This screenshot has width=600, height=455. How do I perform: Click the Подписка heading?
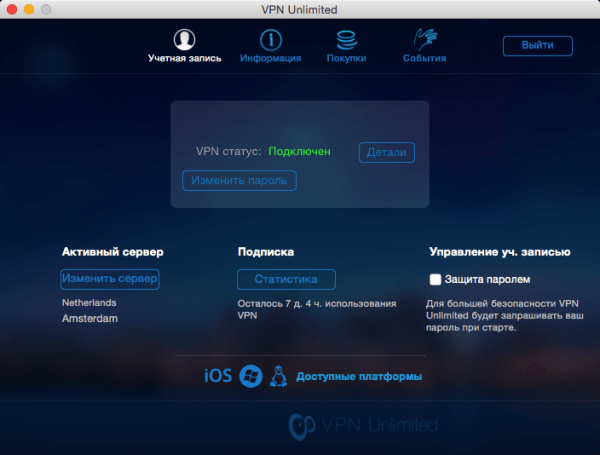pos(266,252)
